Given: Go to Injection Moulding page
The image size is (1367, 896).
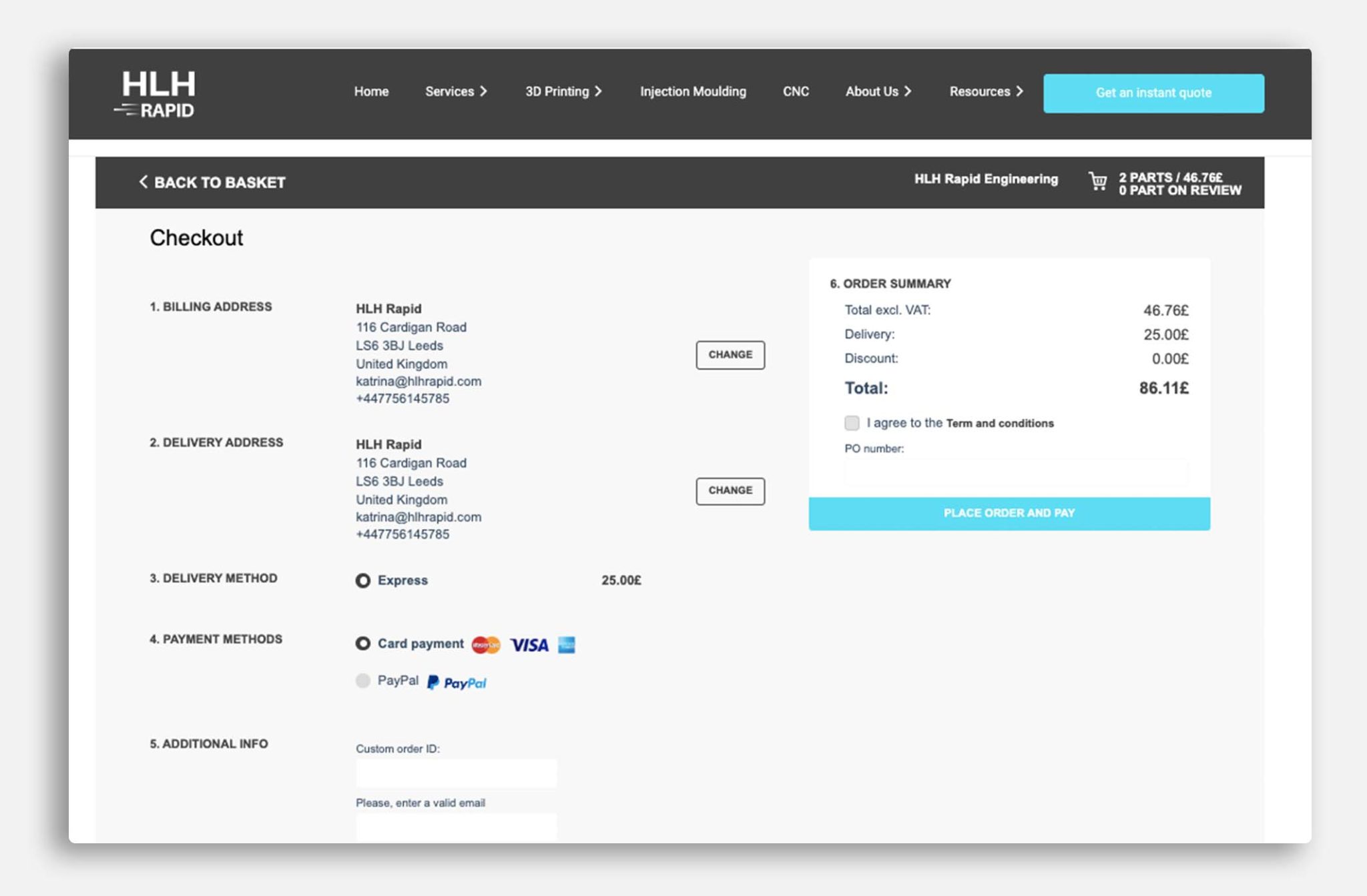Looking at the screenshot, I should tap(693, 91).
